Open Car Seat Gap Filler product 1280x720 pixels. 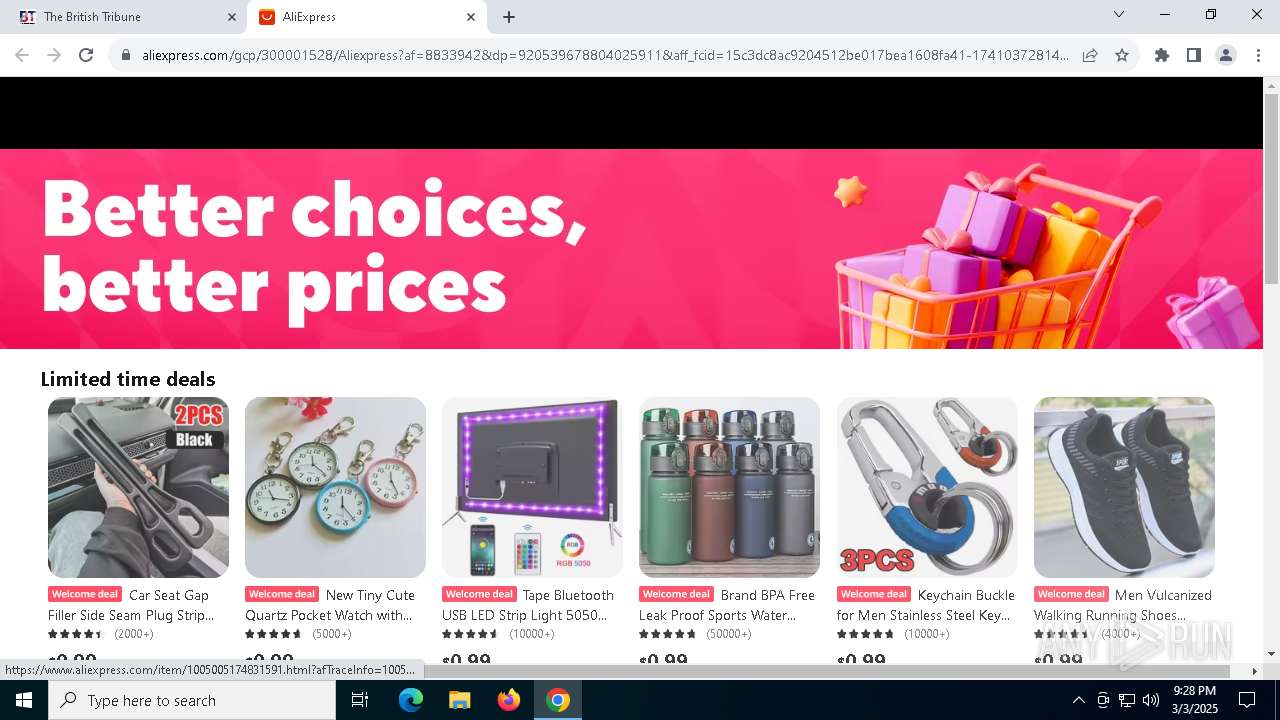(131, 605)
